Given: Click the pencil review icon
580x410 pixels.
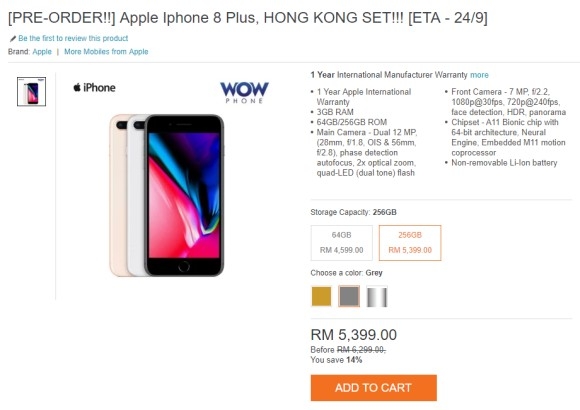Looking at the screenshot, I should point(13,38).
